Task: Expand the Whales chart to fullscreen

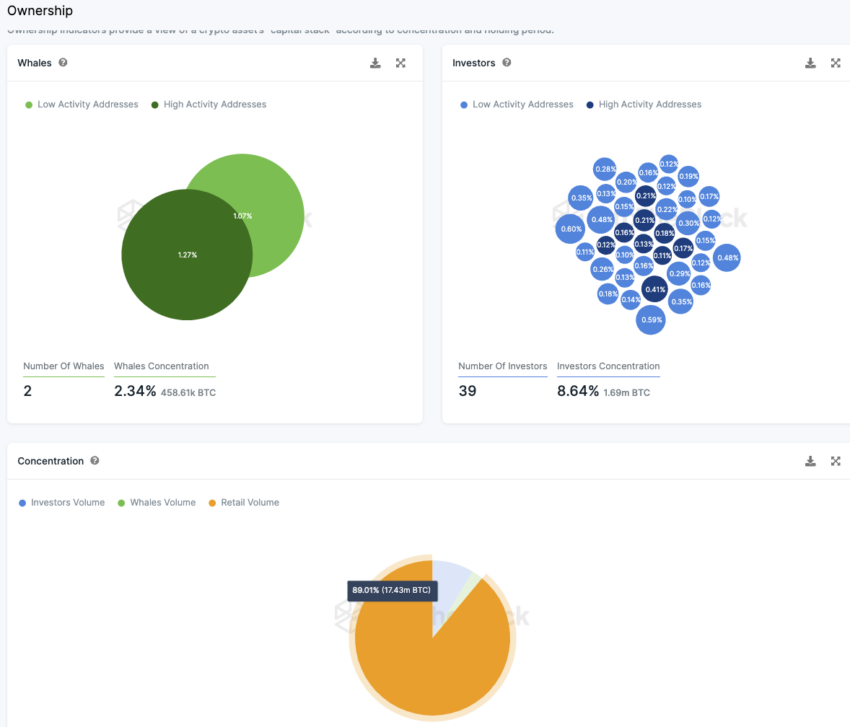Action: (401, 63)
